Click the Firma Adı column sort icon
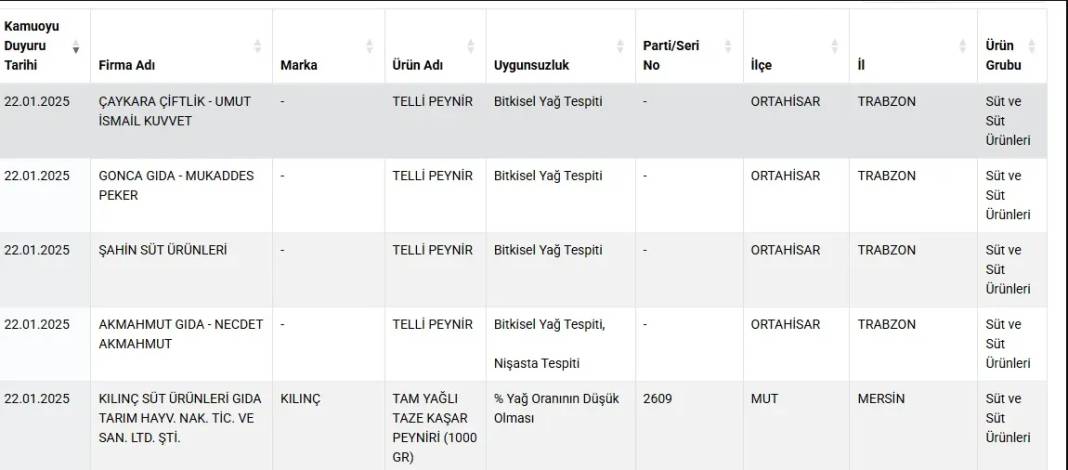 [258, 46]
